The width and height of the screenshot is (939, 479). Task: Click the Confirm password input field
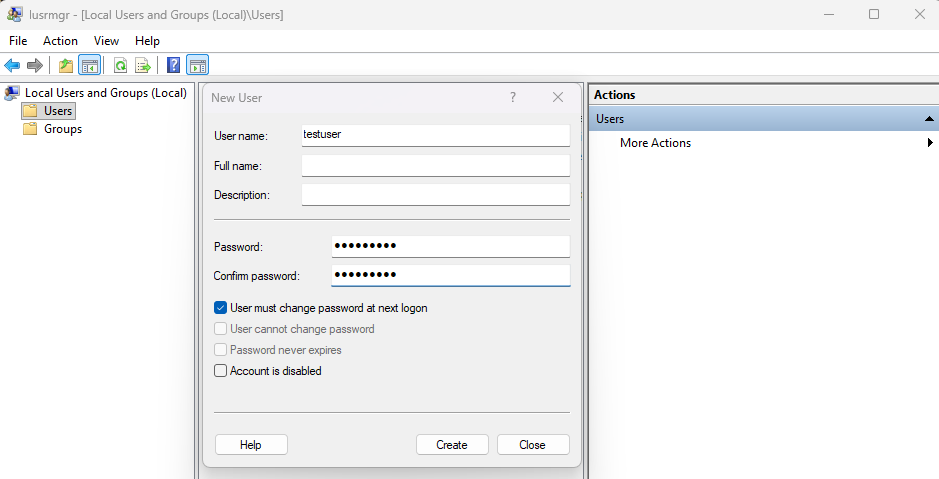(x=450, y=275)
